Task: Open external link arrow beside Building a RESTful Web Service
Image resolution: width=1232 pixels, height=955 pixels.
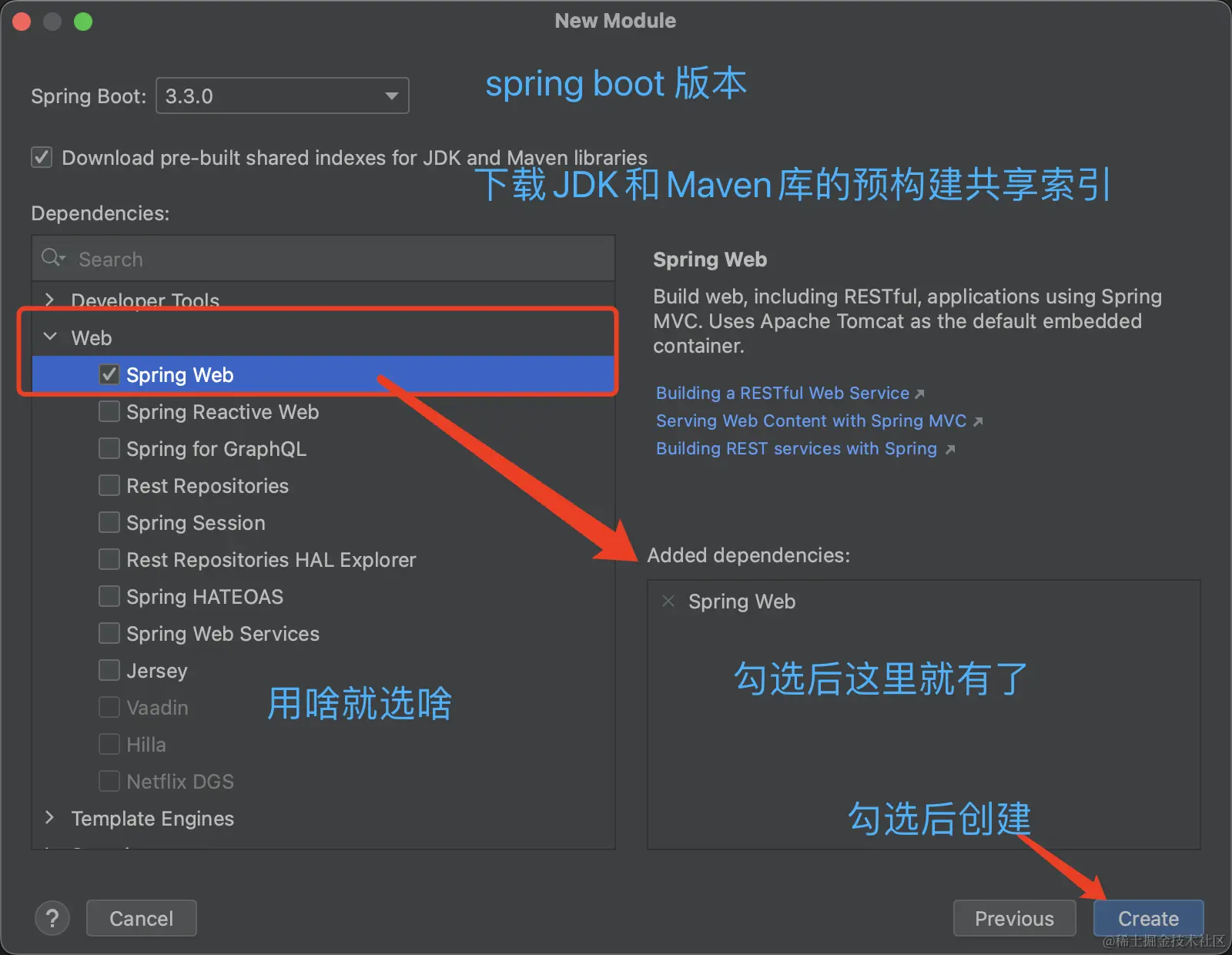Action: (x=919, y=394)
